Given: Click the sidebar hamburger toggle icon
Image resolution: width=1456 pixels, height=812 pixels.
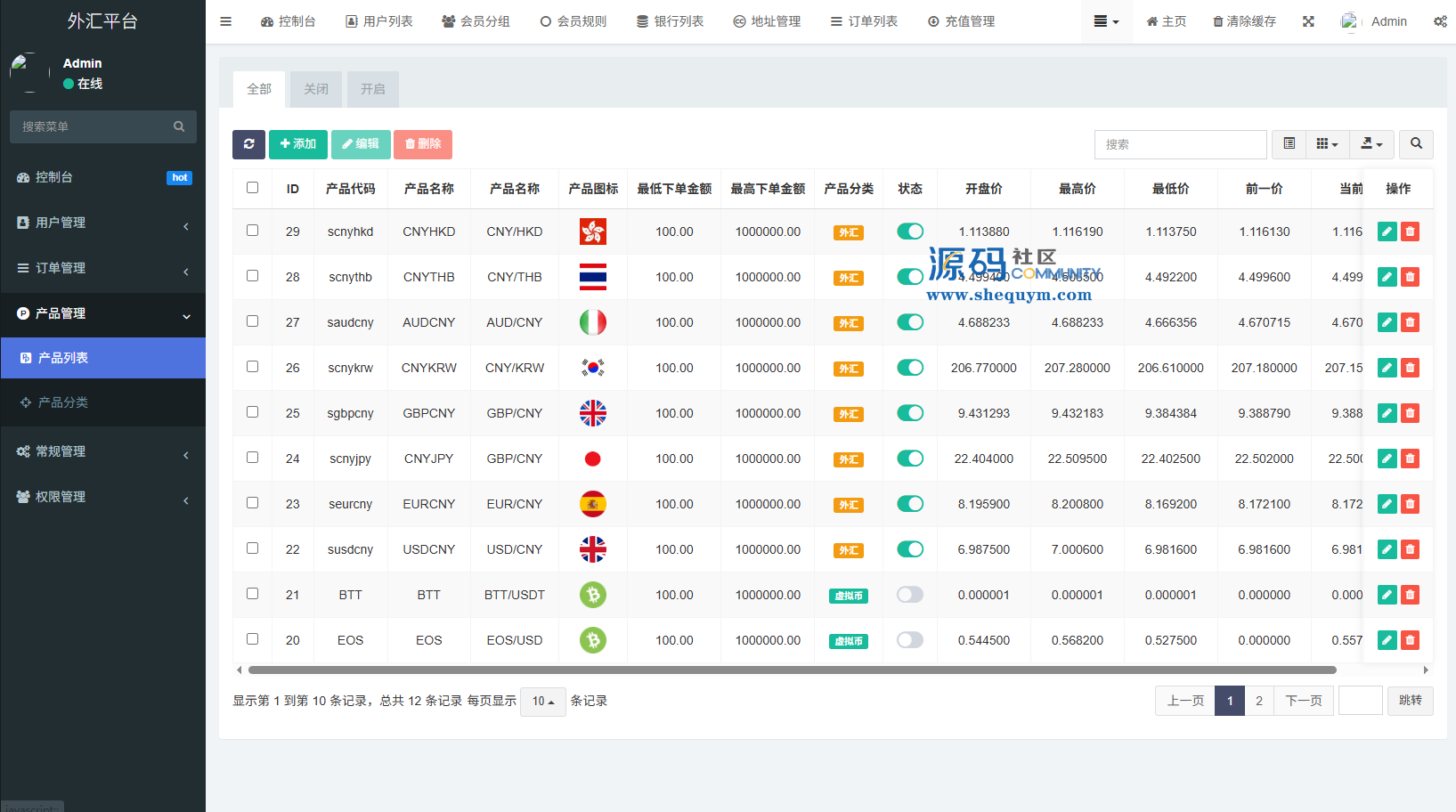Looking at the screenshot, I should (226, 21).
